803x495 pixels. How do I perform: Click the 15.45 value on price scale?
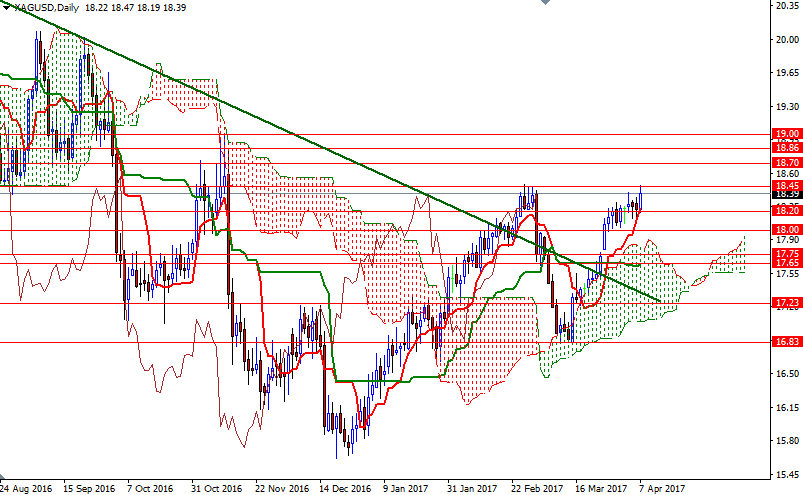coord(788,475)
